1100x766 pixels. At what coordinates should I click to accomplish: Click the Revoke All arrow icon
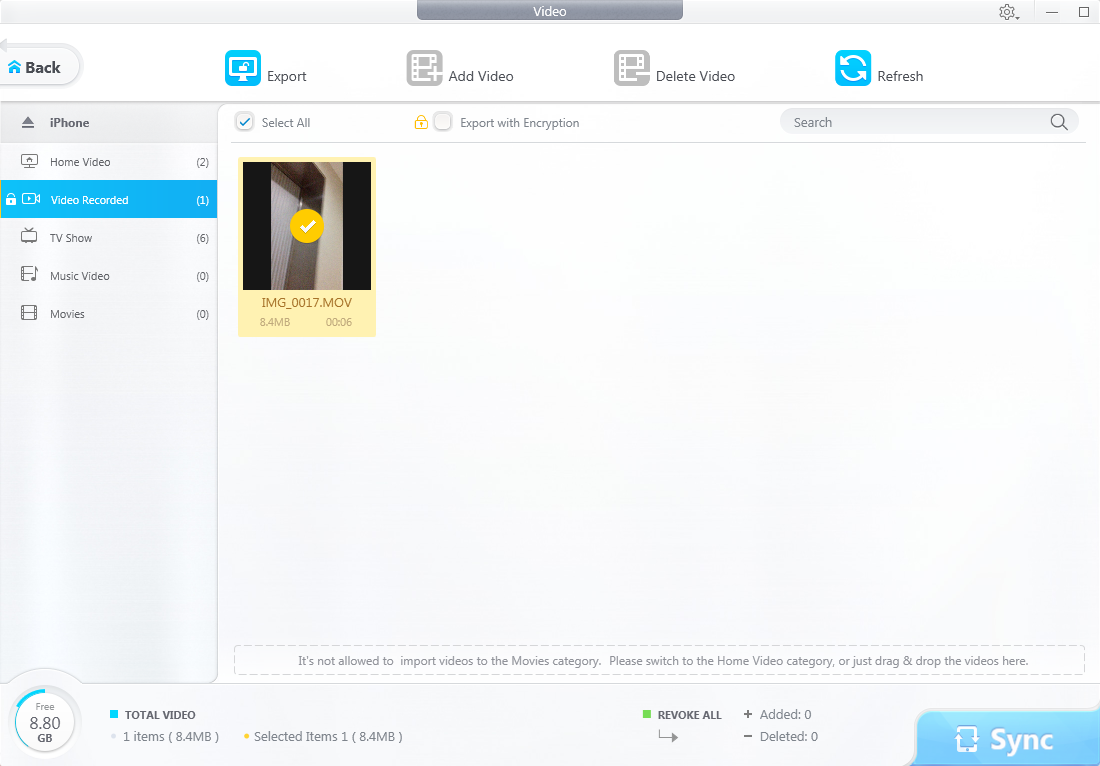668,737
